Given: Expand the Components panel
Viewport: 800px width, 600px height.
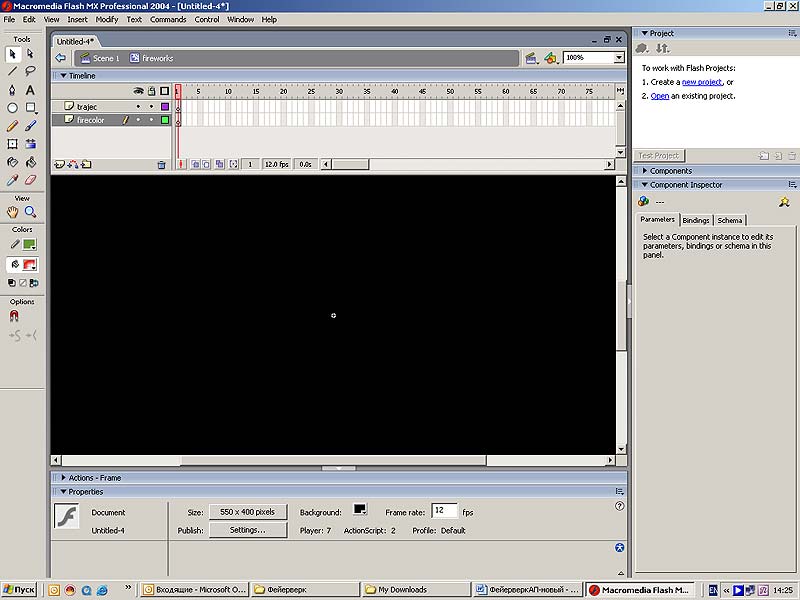Looking at the screenshot, I should pos(670,171).
